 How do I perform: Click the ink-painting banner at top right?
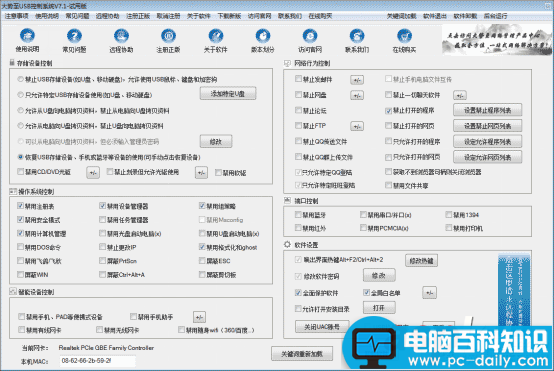pyautogui.click(x=497, y=40)
